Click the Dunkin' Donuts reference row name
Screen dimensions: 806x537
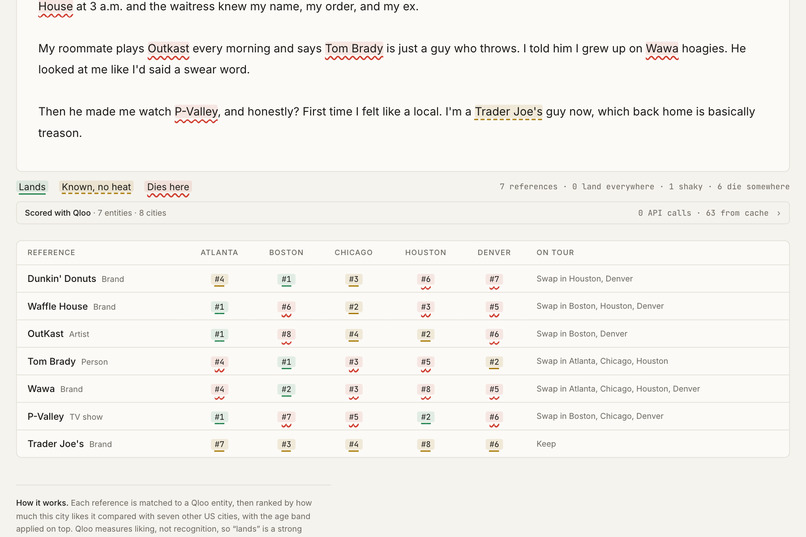point(62,279)
